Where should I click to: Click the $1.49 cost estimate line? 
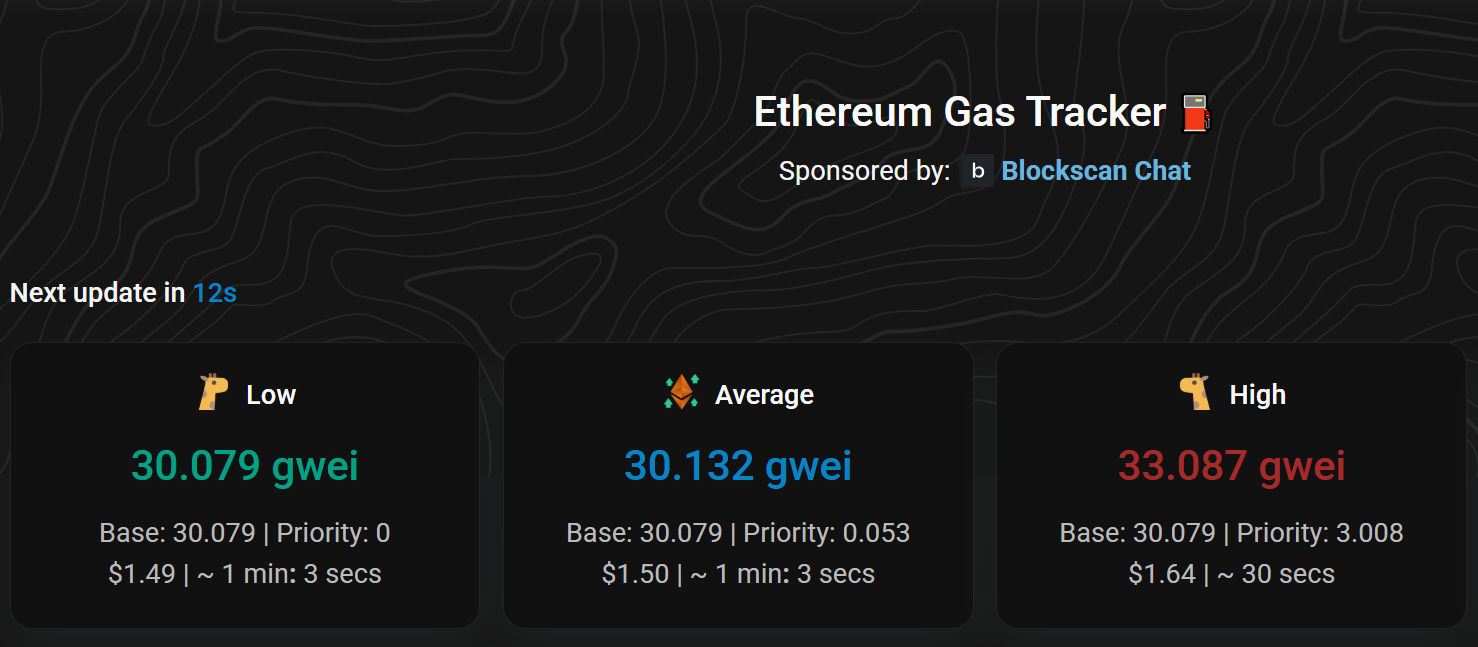point(245,574)
